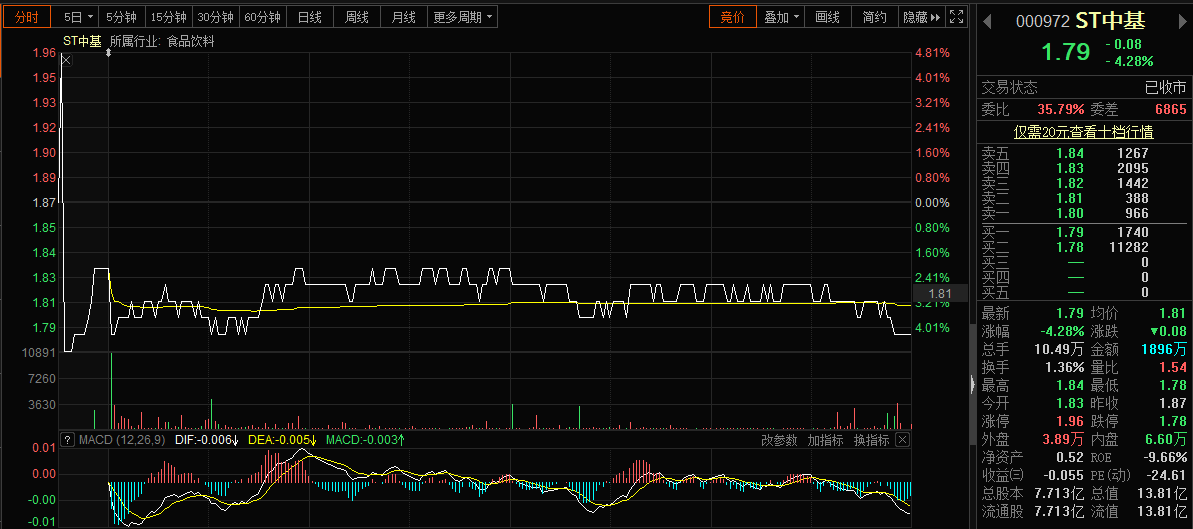Click 加指标 to add indicator
This screenshot has height=529, width=1193.
[826, 440]
